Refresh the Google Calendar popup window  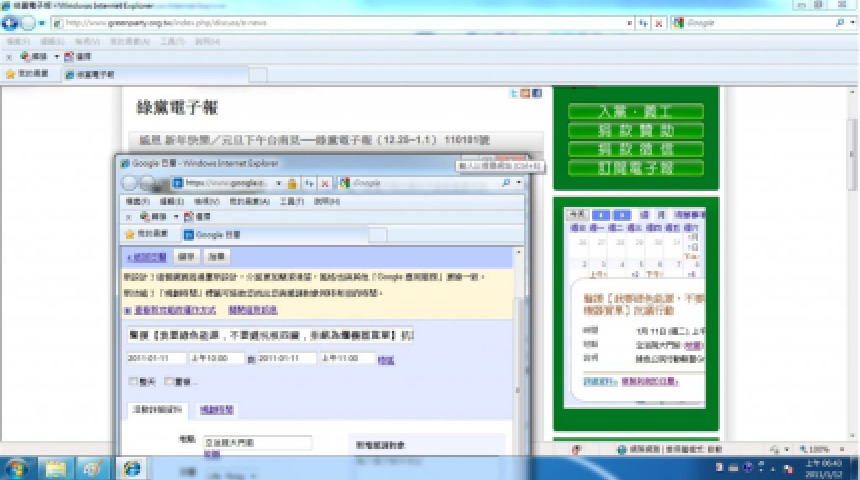(x=309, y=183)
